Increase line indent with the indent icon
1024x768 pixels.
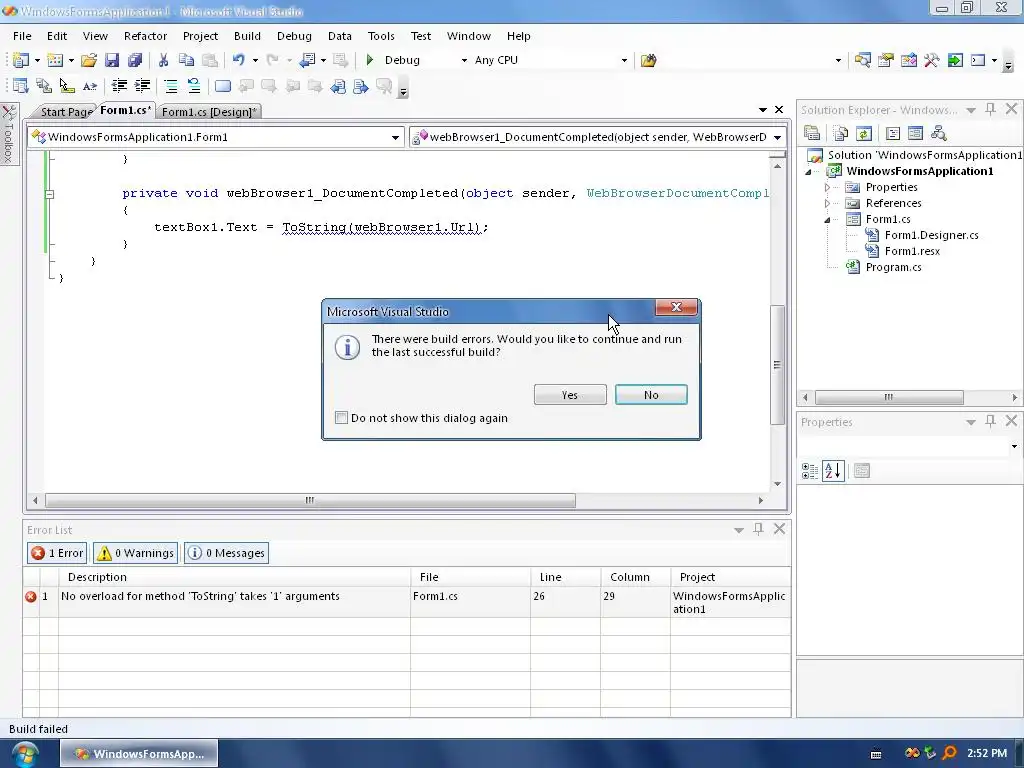pyautogui.click(x=142, y=86)
